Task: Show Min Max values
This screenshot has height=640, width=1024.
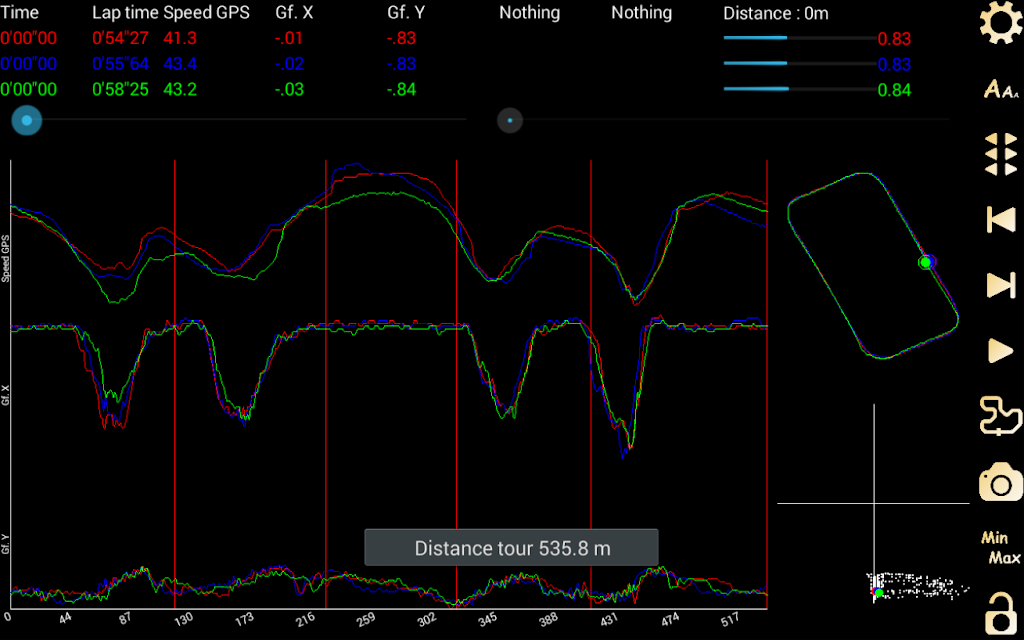Action: (1000, 549)
